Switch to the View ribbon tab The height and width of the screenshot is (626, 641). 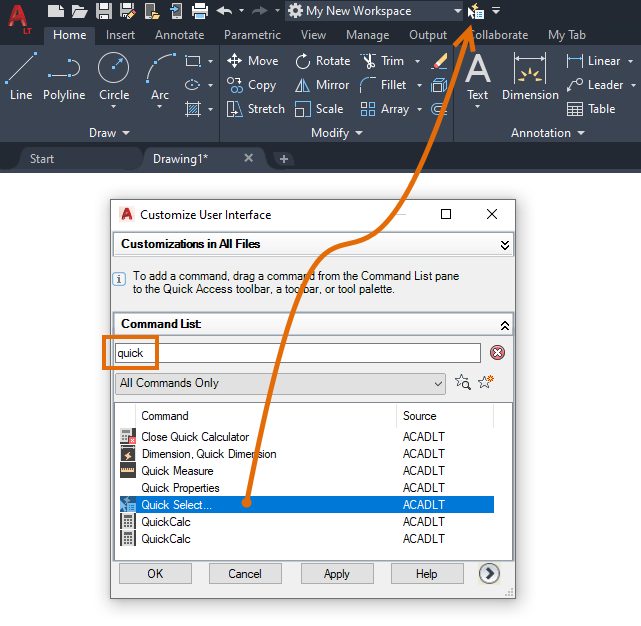click(x=314, y=35)
